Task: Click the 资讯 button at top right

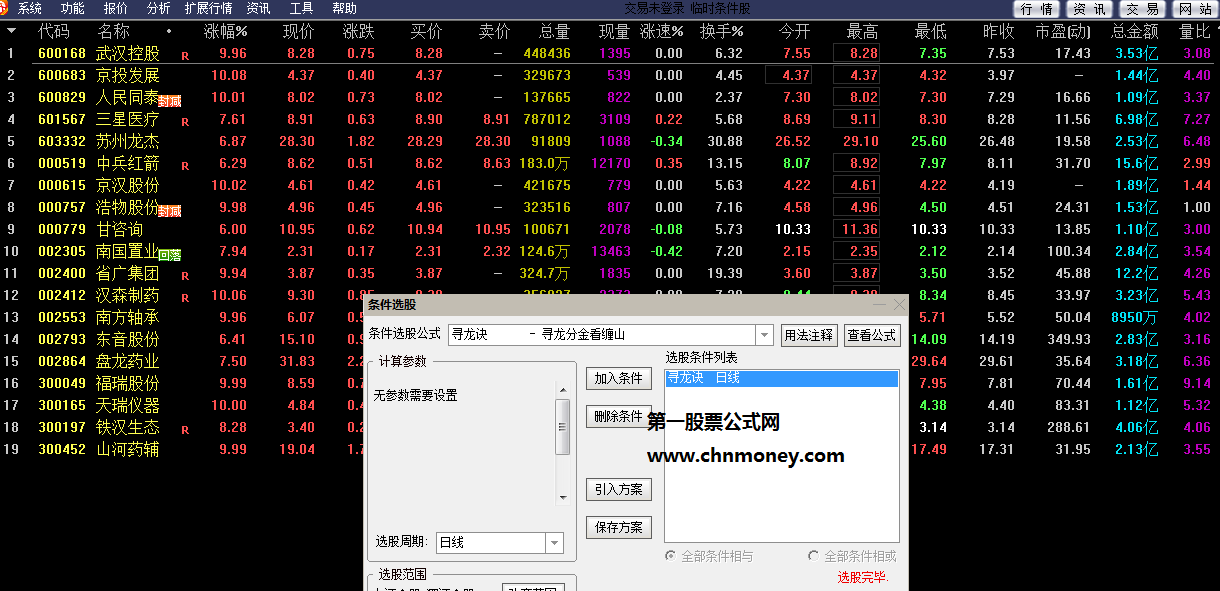Action: coord(1089,9)
